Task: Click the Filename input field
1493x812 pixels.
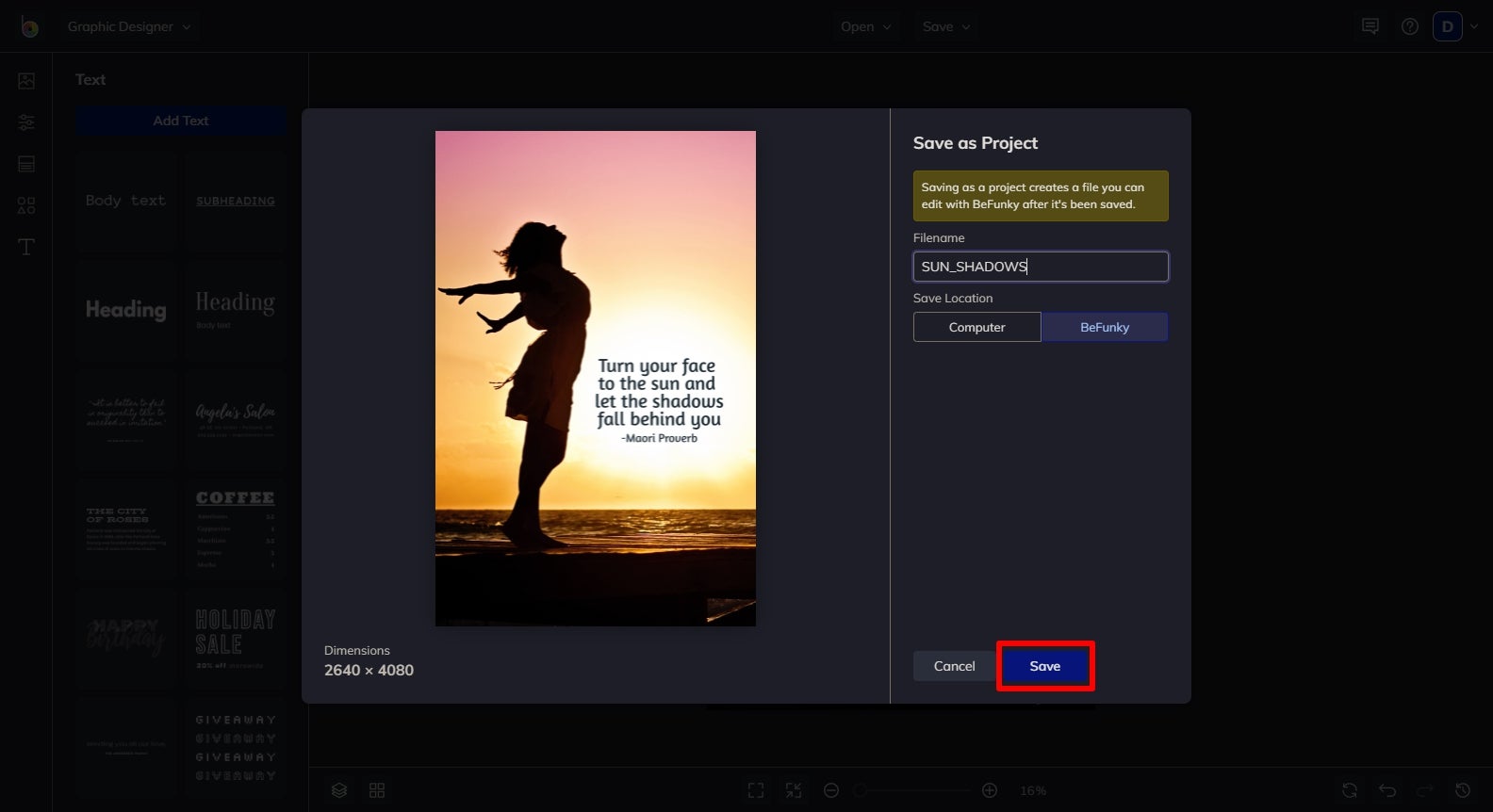Action: [x=1041, y=267]
